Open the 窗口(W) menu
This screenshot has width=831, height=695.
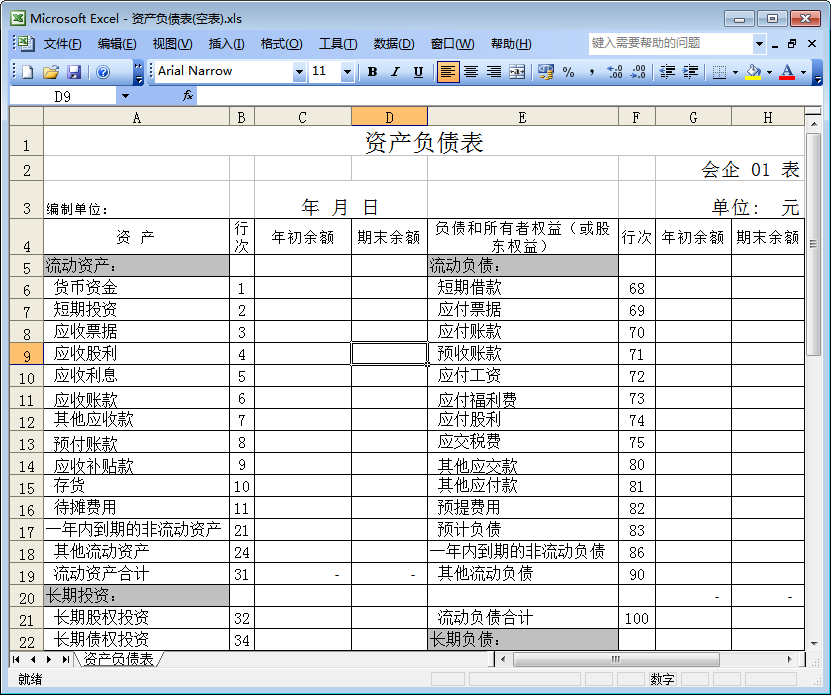452,44
